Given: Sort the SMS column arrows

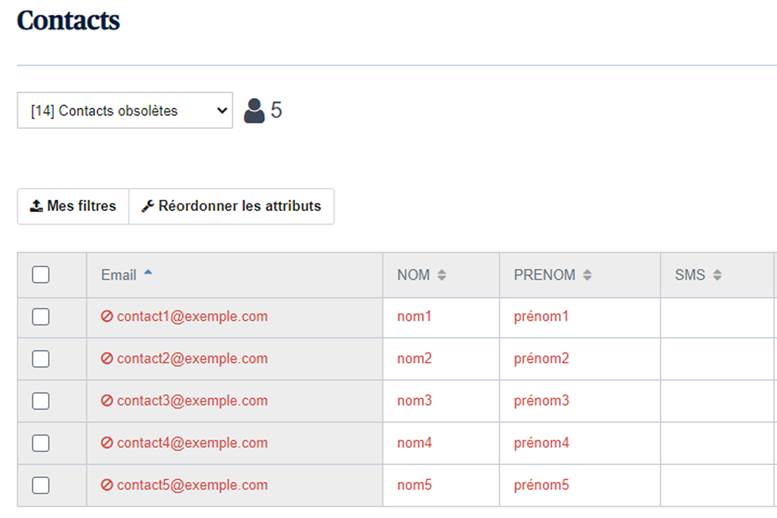Looking at the screenshot, I should pos(717,275).
